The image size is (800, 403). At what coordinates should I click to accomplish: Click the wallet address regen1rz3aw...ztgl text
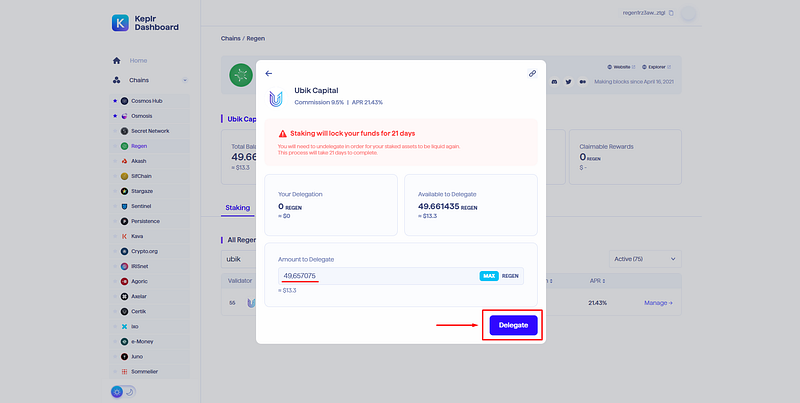coord(644,13)
